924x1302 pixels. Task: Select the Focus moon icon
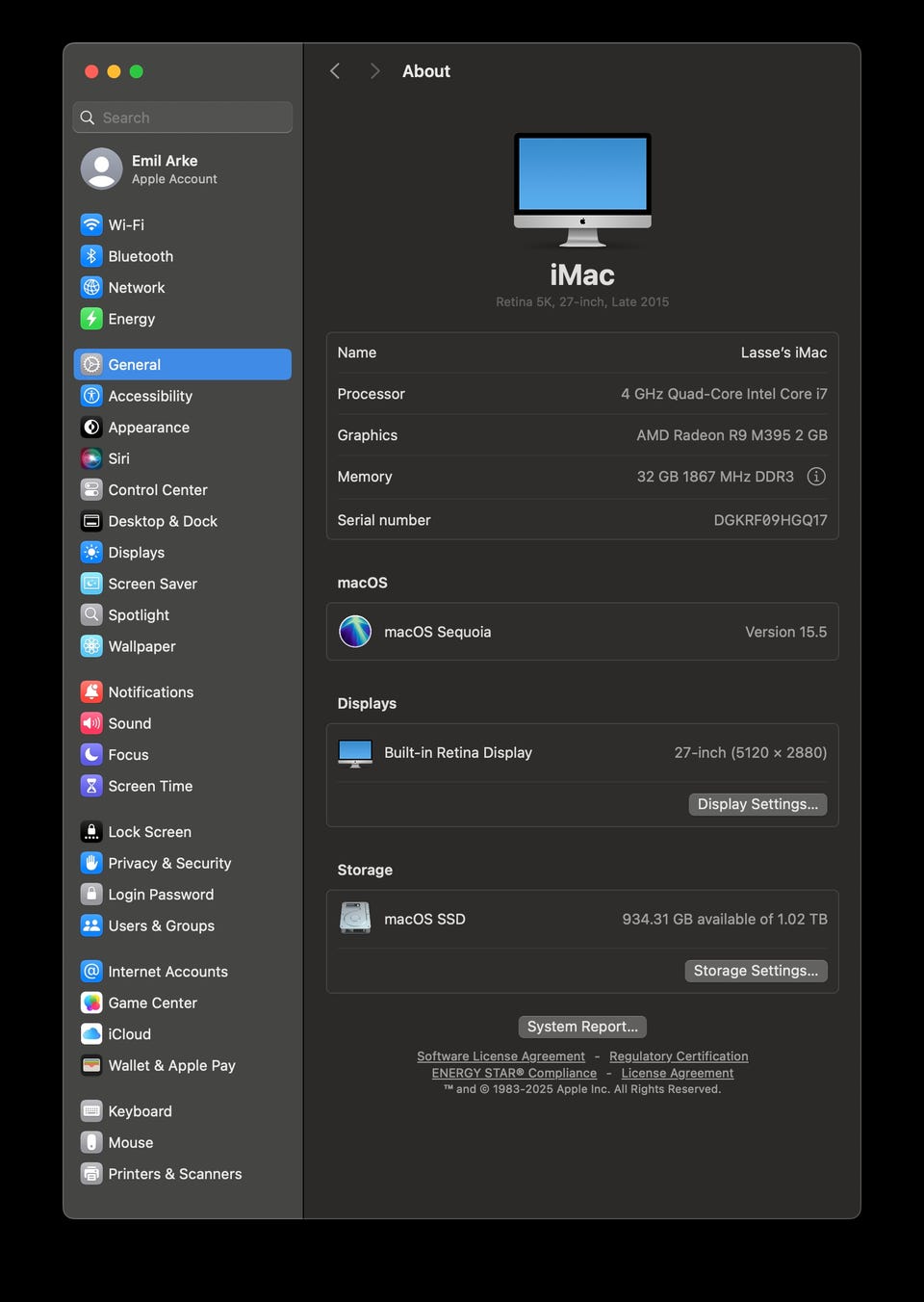click(91, 754)
